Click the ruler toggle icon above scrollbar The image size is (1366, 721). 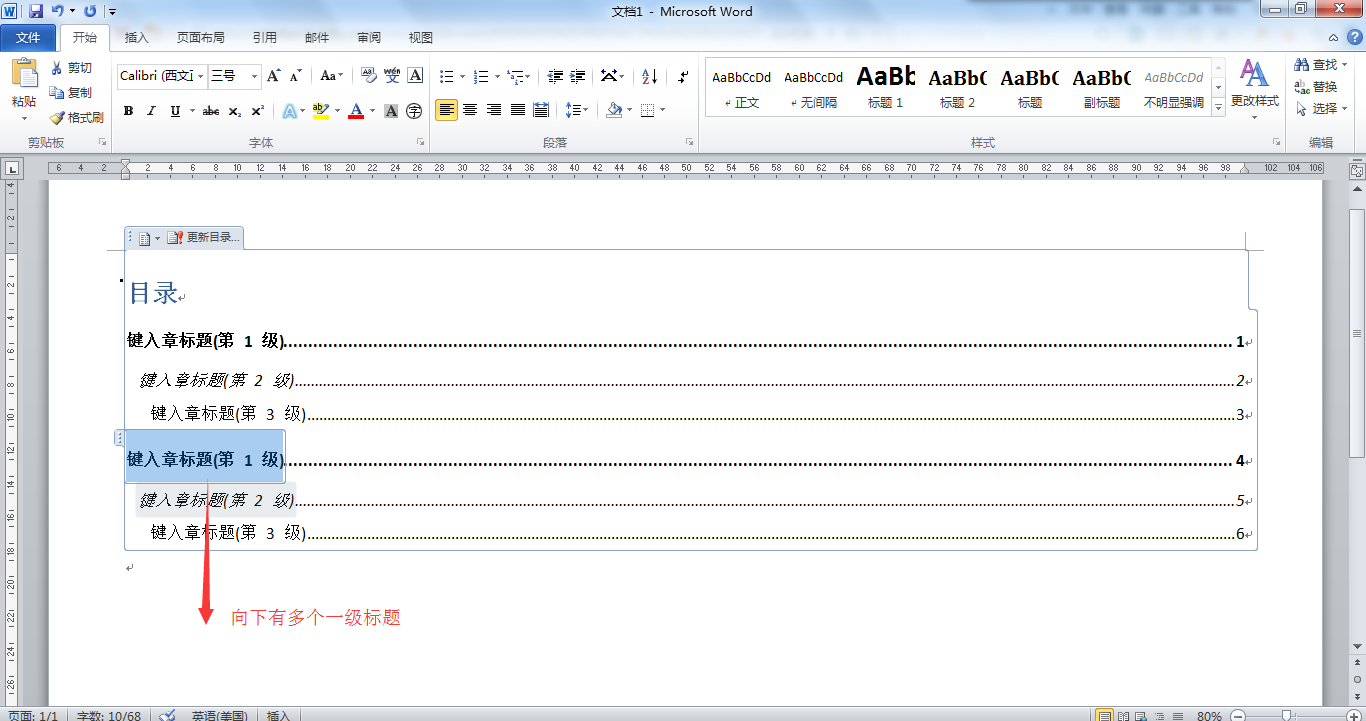pos(1357,171)
